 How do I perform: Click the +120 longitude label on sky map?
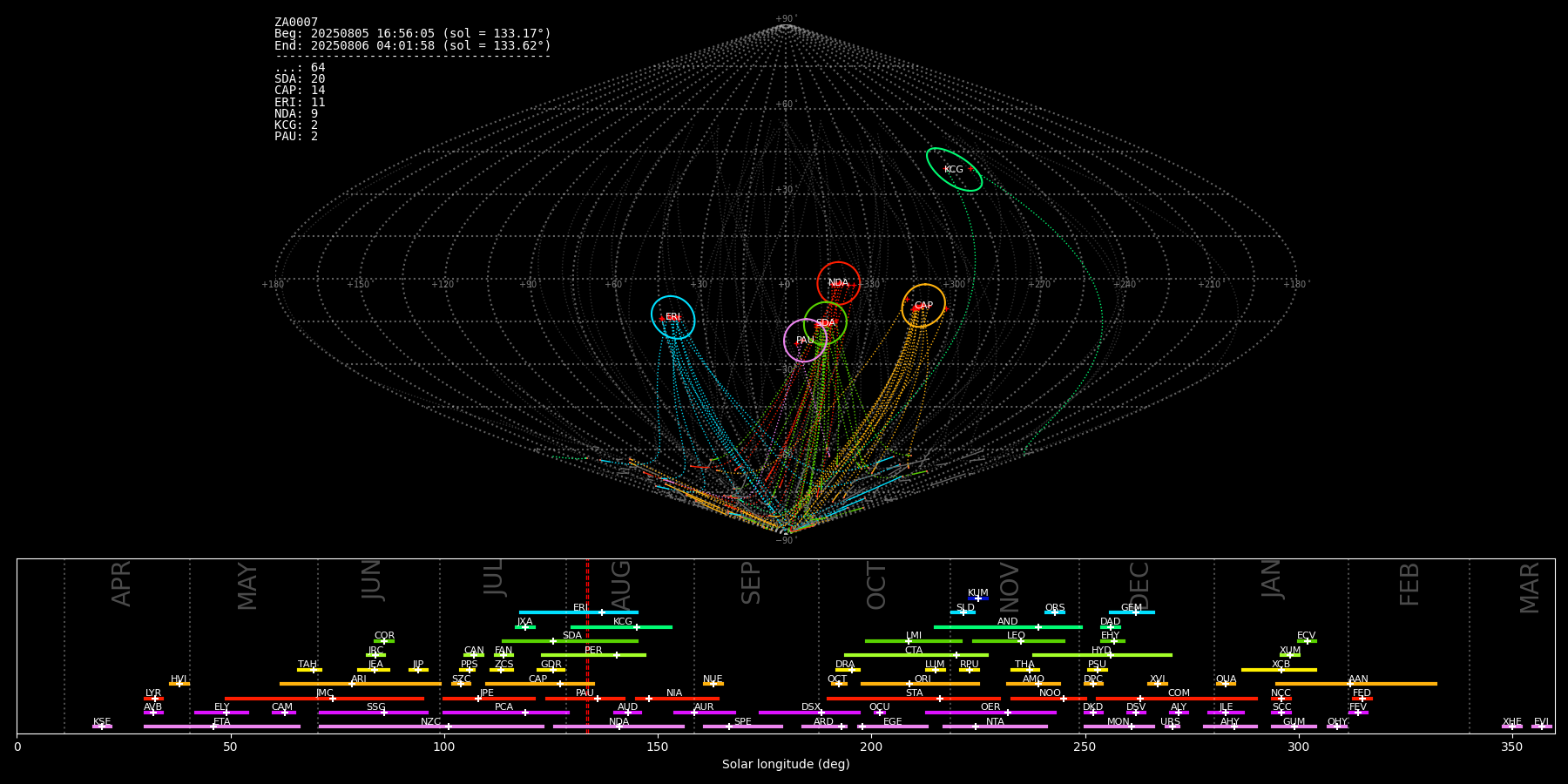(x=443, y=285)
